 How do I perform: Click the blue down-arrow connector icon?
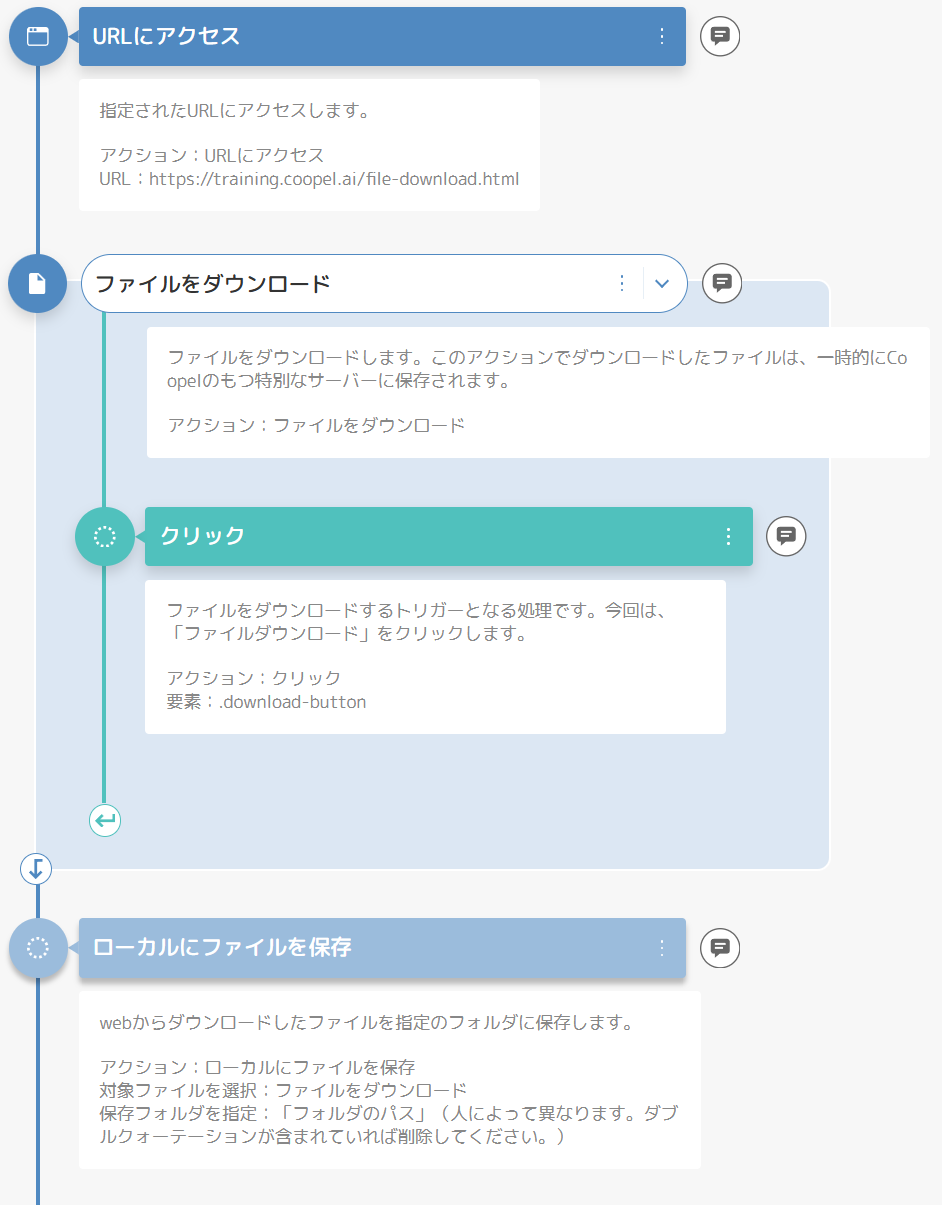tap(36, 868)
